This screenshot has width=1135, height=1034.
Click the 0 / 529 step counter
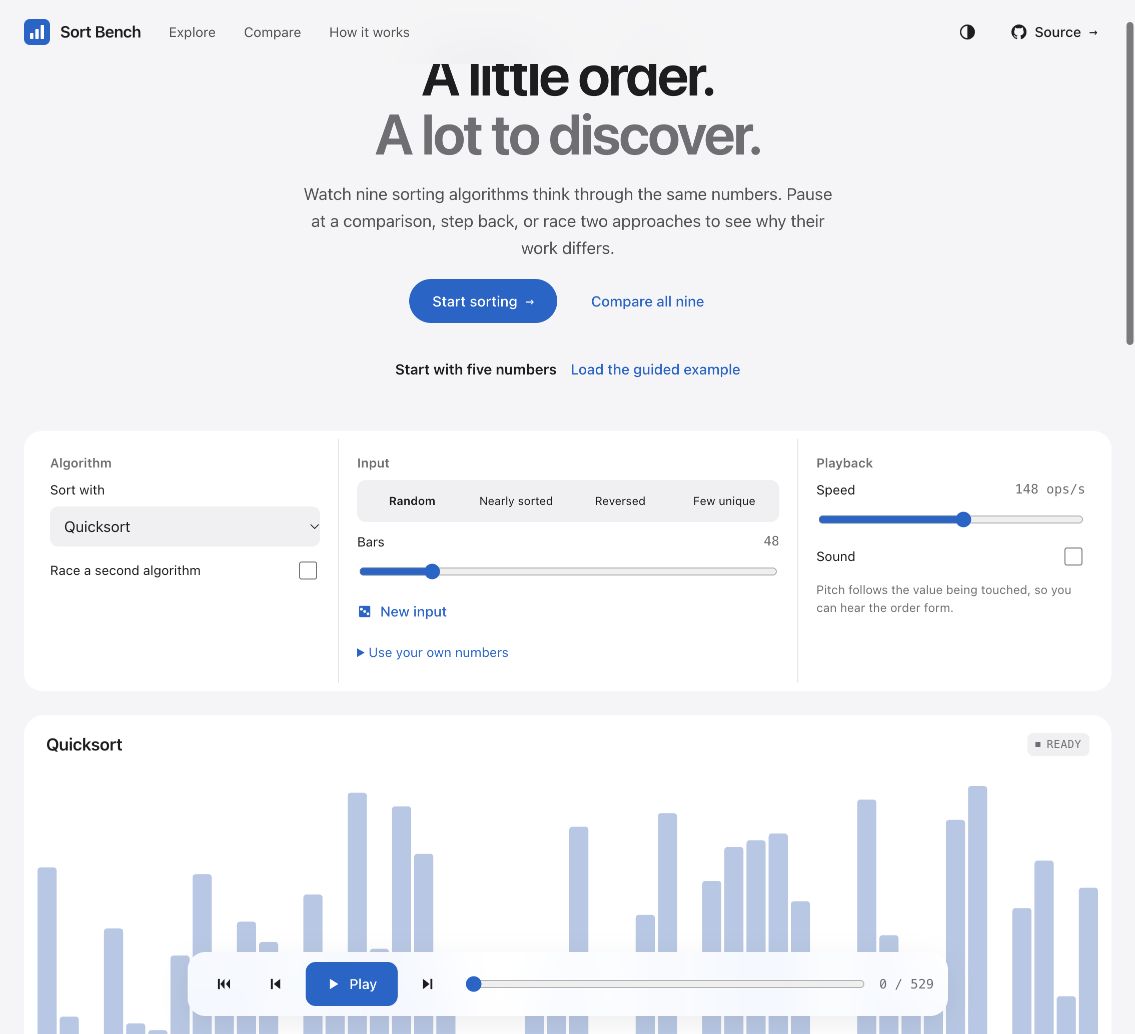point(906,984)
